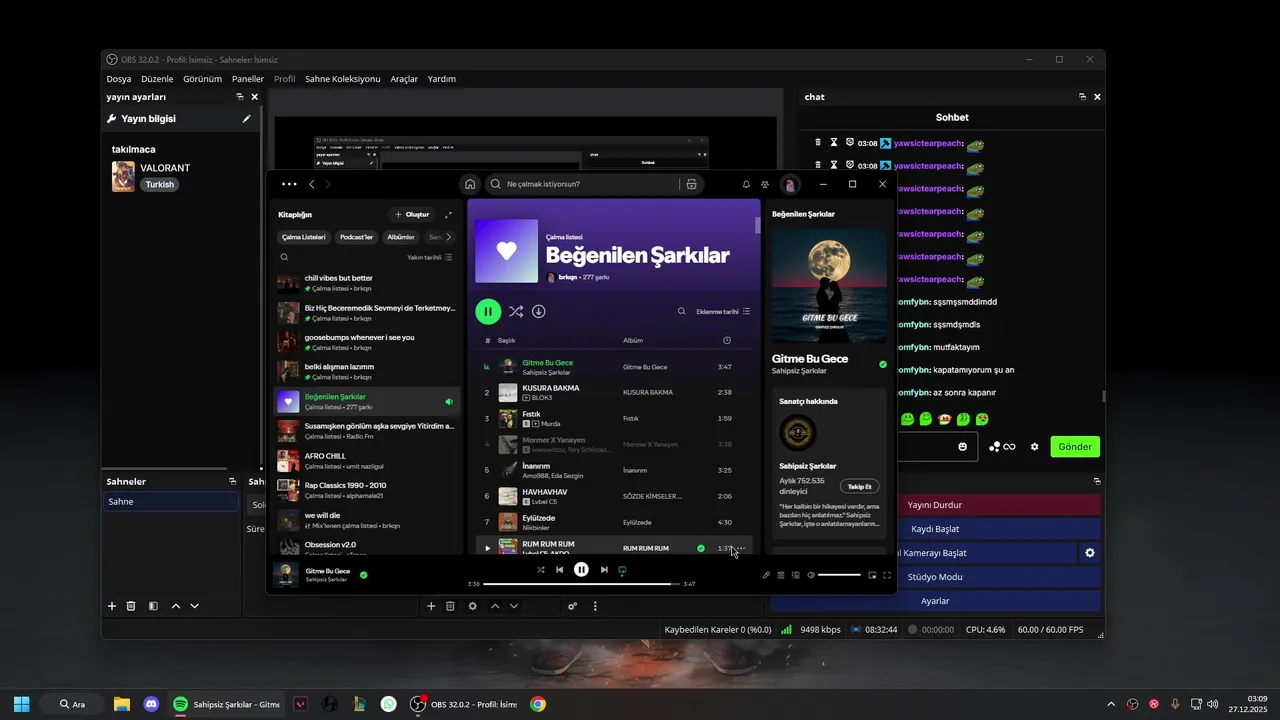Skip to next track in player bar
The width and height of the screenshot is (1280, 720).
[604, 569]
